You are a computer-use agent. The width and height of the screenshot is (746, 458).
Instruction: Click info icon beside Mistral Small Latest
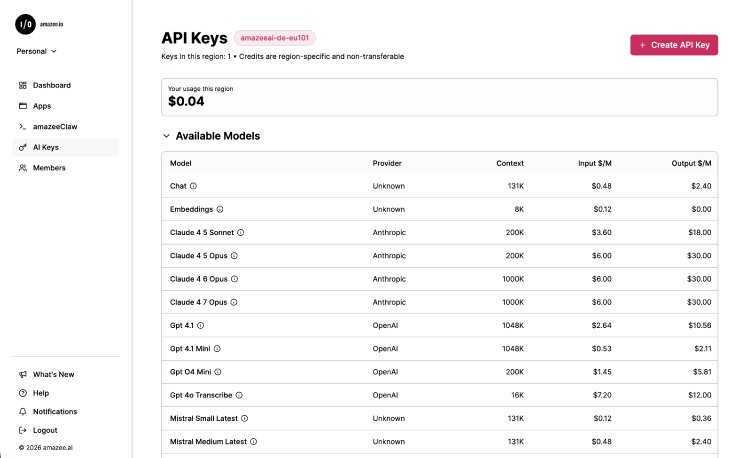point(245,419)
